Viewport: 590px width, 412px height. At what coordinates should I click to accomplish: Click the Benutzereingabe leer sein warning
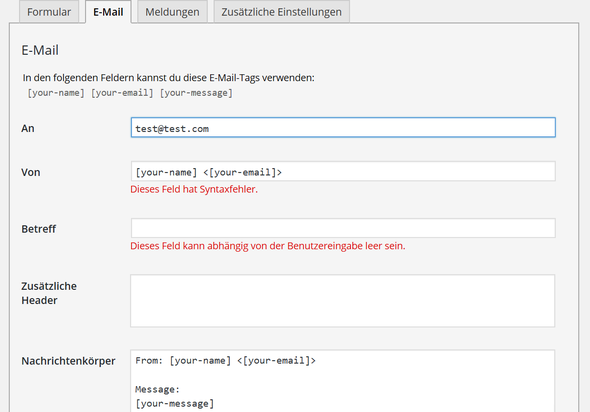click(x=268, y=246)
